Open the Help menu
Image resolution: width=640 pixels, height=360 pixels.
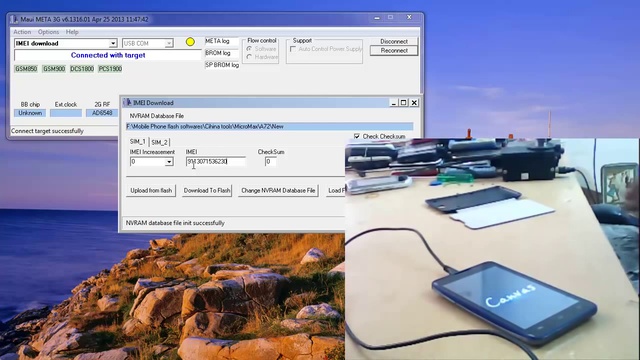tap(72, 32)
